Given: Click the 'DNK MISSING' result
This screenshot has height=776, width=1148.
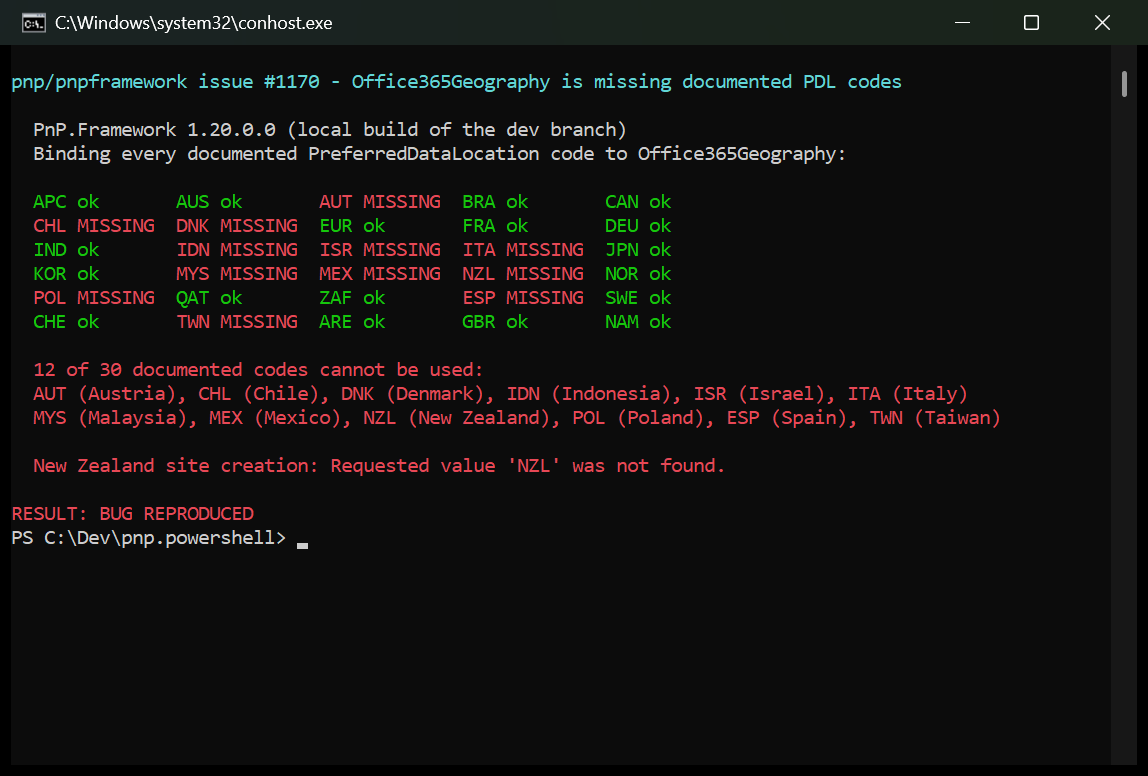Looking at the screenshot, I should click(236, 225).
